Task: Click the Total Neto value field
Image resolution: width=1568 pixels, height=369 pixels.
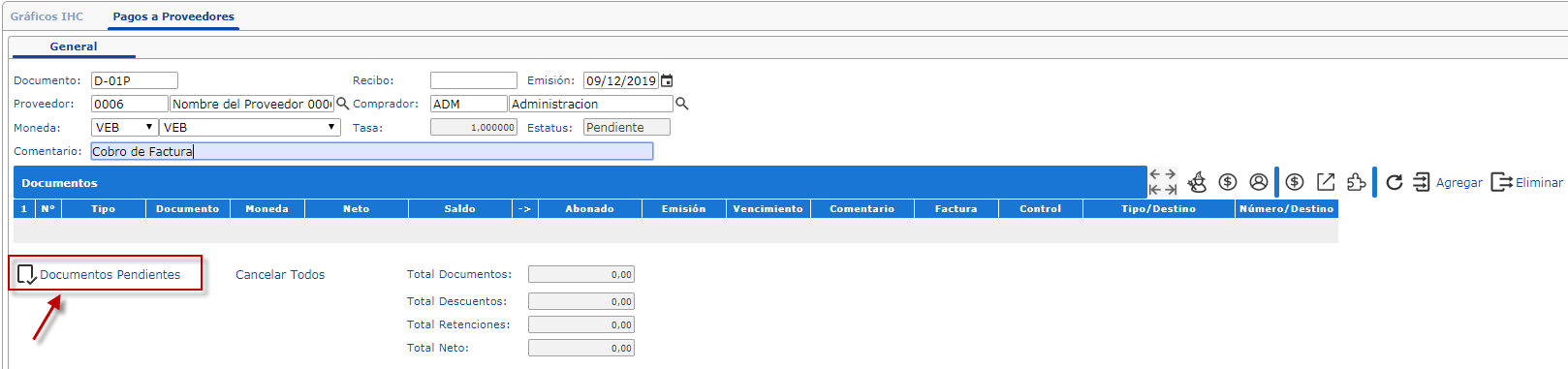Action: point(581,348)
